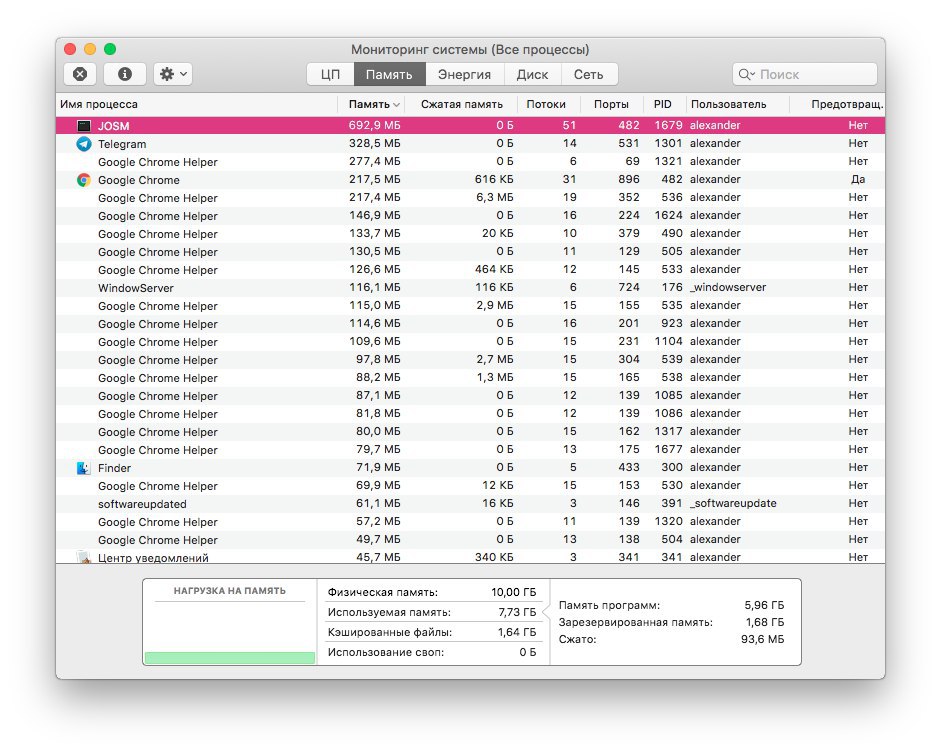Toggle sort on Память column header
This screenshot has width=941, height=753.
click(x=373, y=104)
